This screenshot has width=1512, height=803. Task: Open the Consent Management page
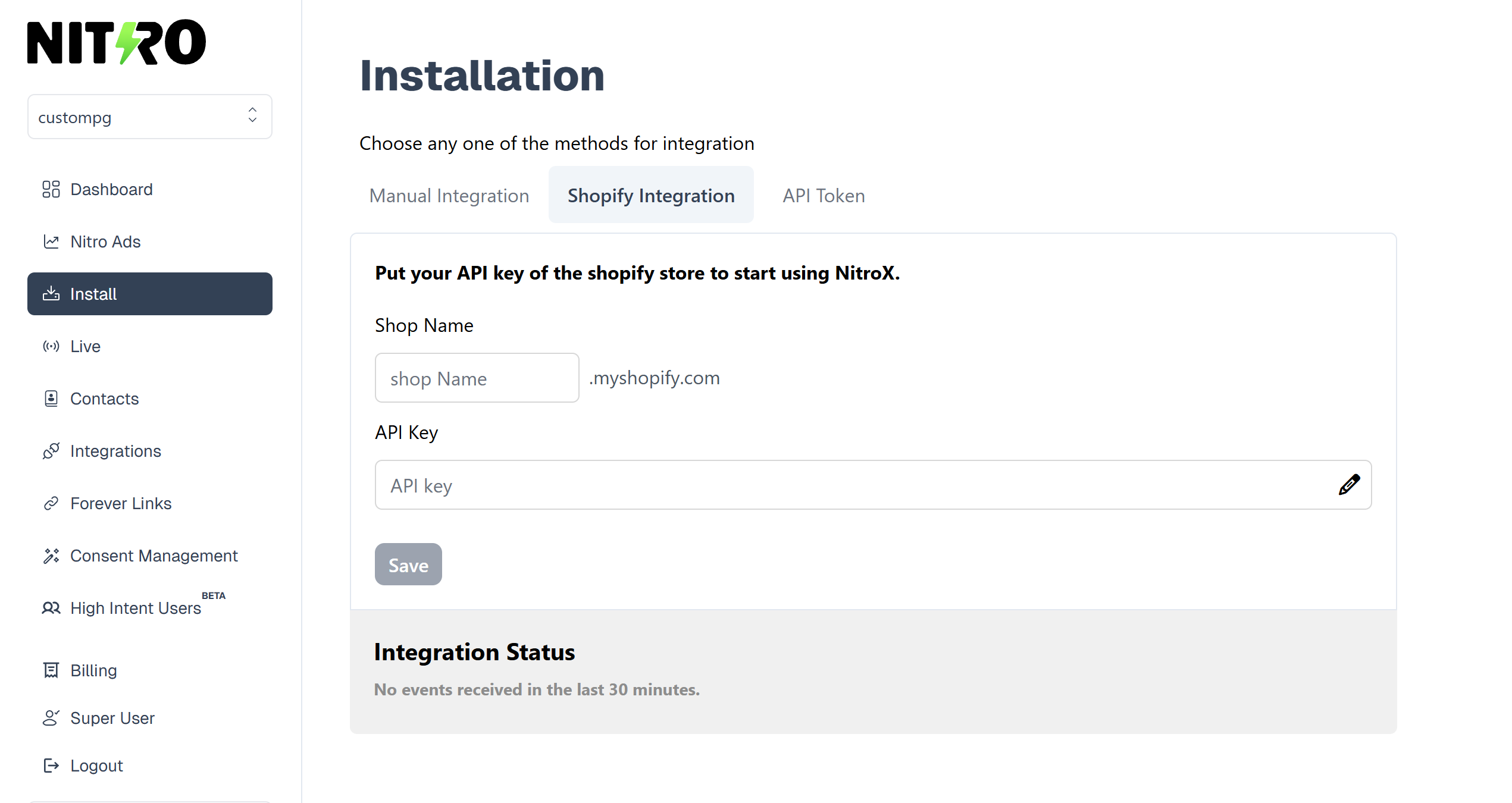[x=150, y=556]
